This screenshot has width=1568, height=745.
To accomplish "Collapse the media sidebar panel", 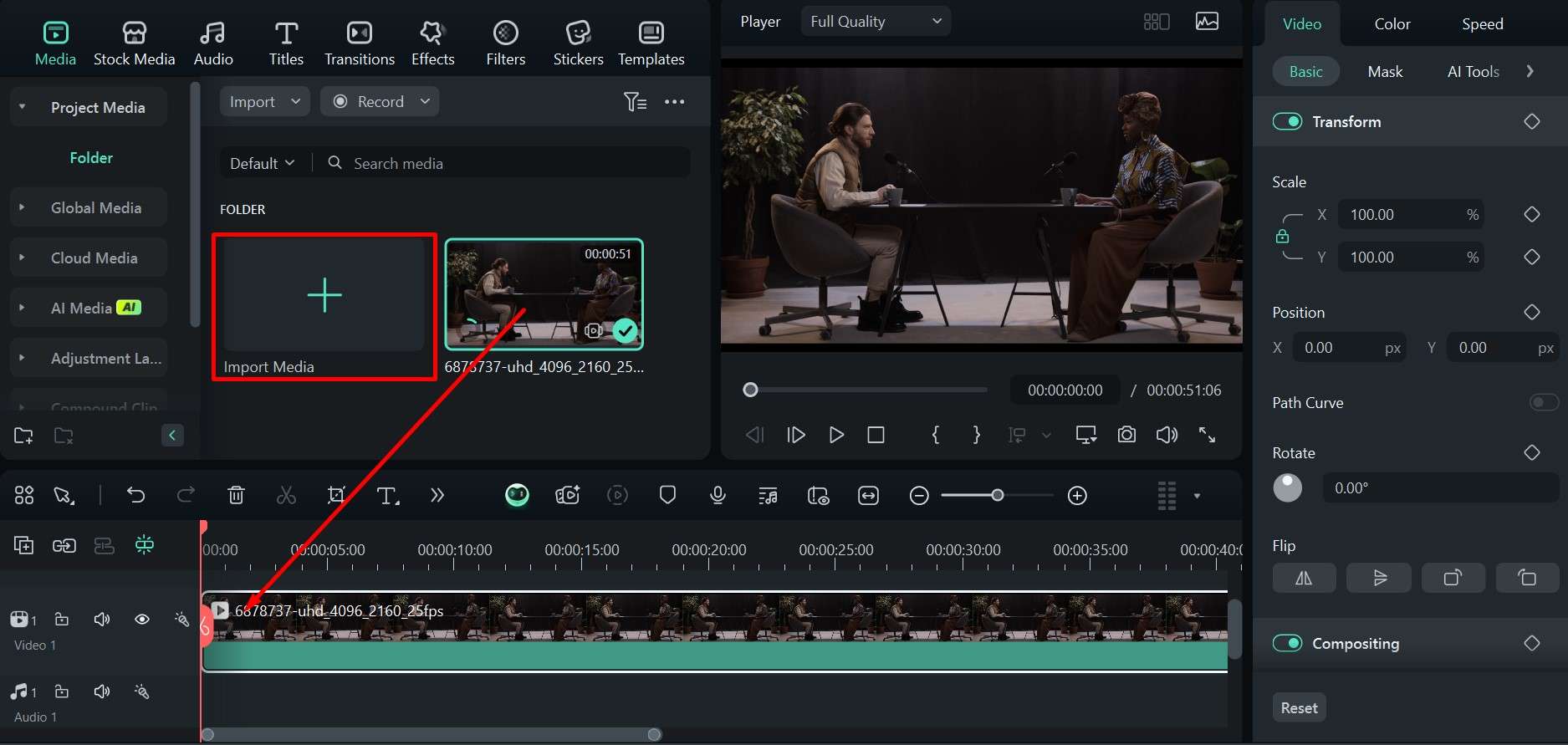I will (172, 435).
